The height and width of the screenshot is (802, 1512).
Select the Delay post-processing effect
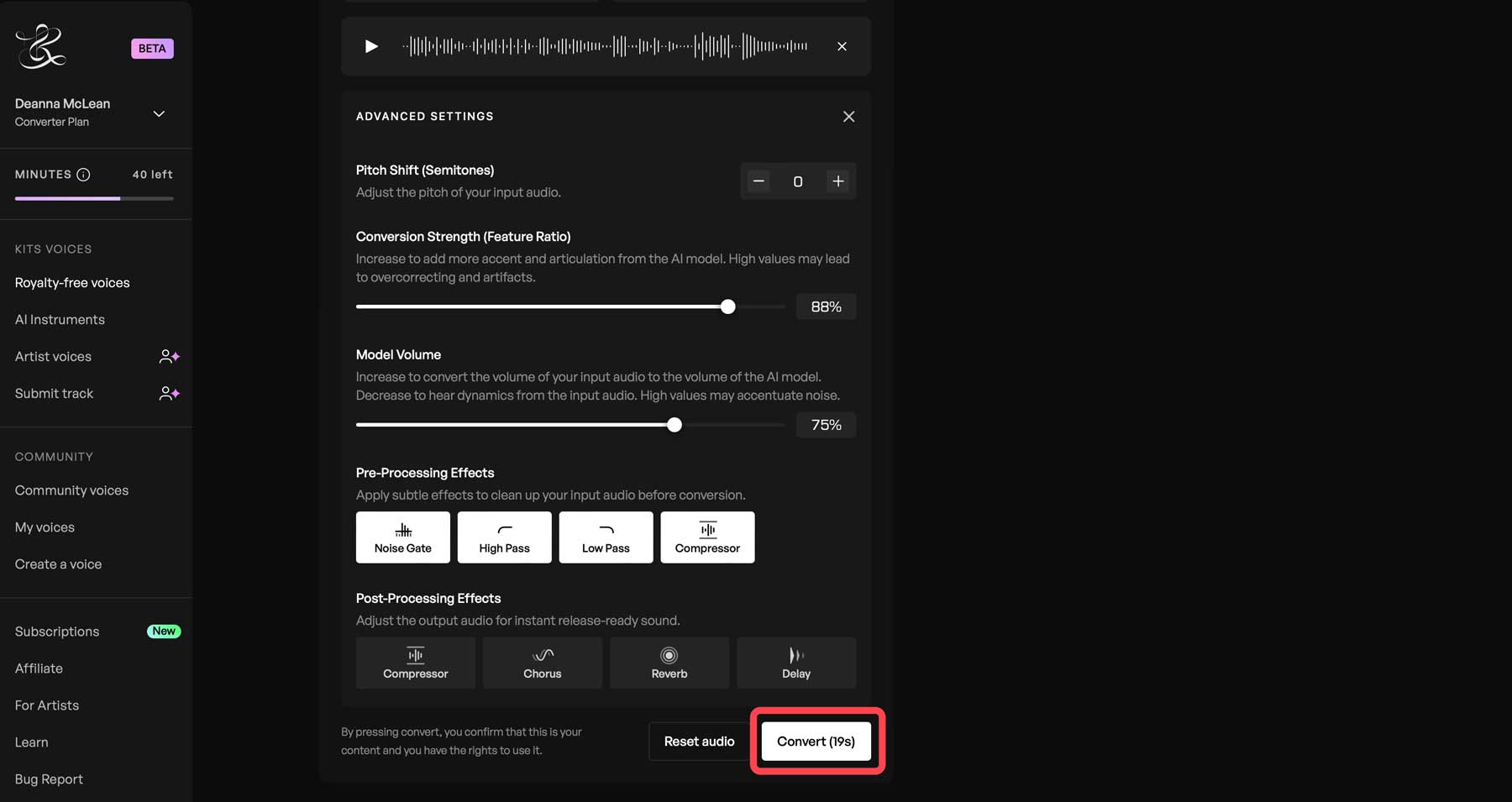795,663
